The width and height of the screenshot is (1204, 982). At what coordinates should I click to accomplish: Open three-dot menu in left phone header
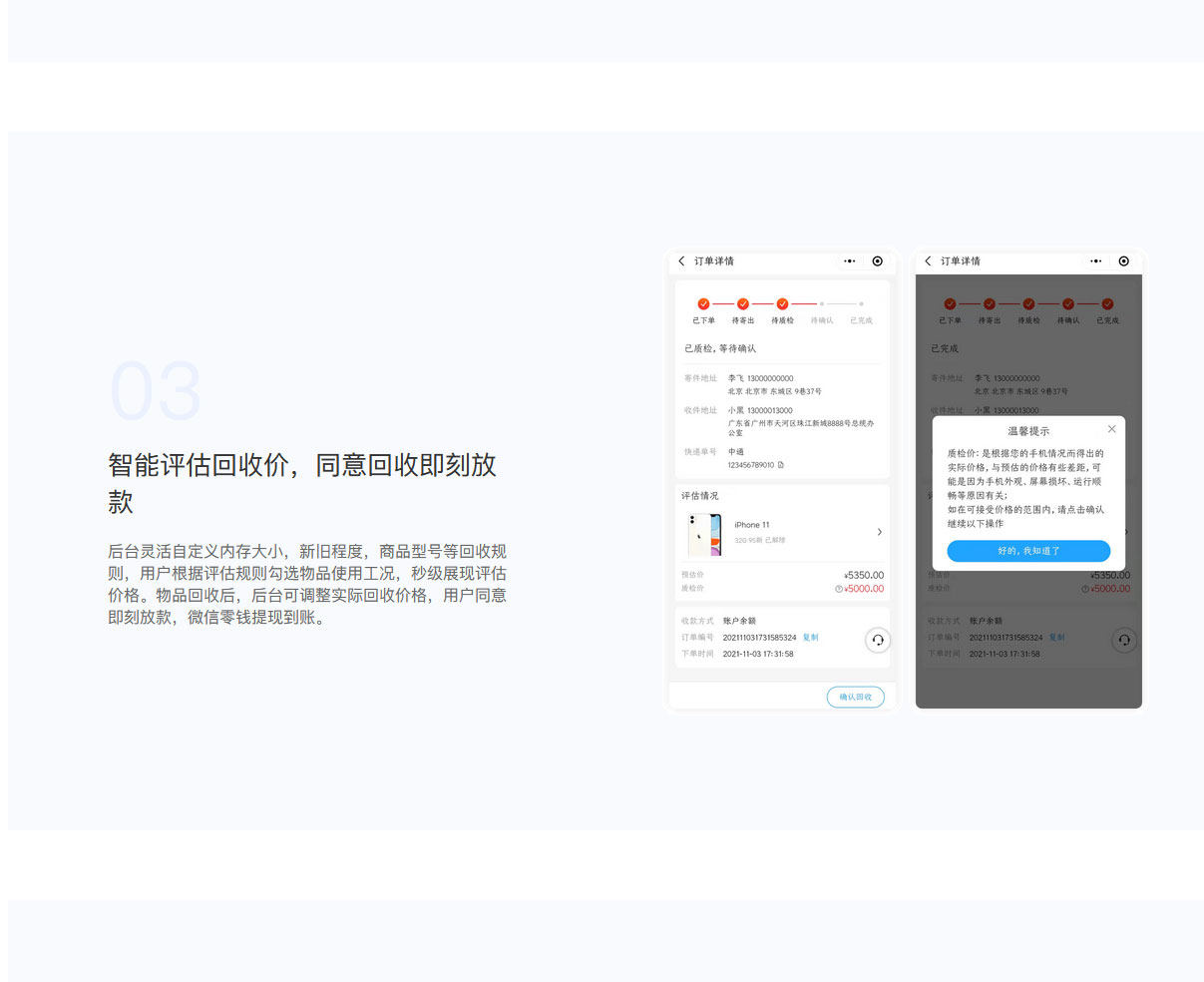(849, 261)
